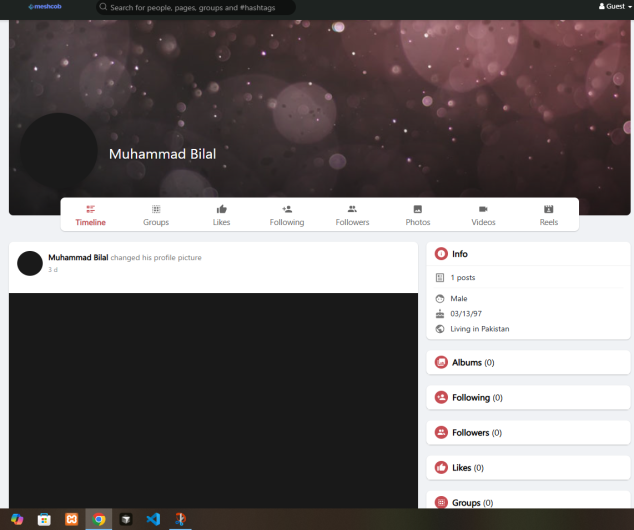634x530 pixels.
Task: Open the Photos tab icon
Action: [x=418, y=209]
